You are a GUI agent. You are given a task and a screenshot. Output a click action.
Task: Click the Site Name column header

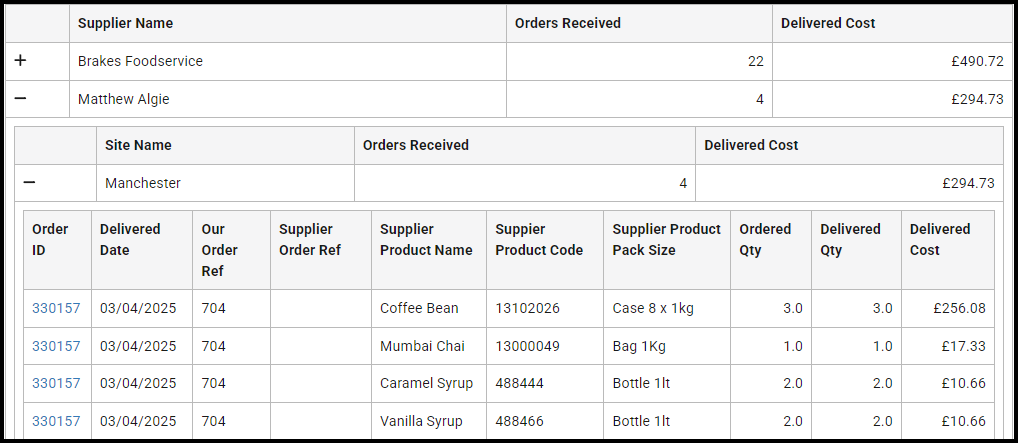point(138,145)
